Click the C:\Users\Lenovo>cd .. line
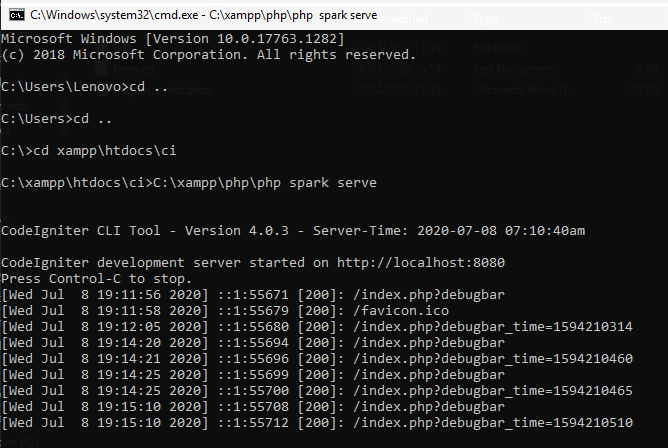Image resolution: width=668 pixels, height=448 pixels. pos(85,87)
